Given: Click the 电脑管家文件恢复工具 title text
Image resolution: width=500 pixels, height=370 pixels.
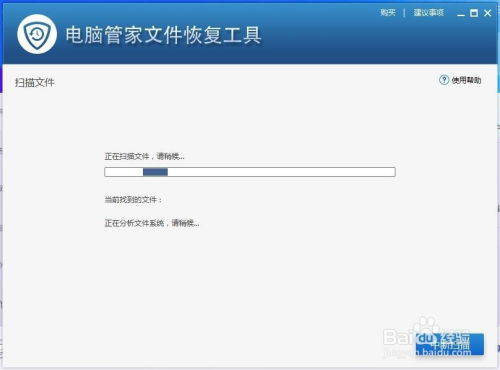Looking at the screenshot, I should 163,35.
